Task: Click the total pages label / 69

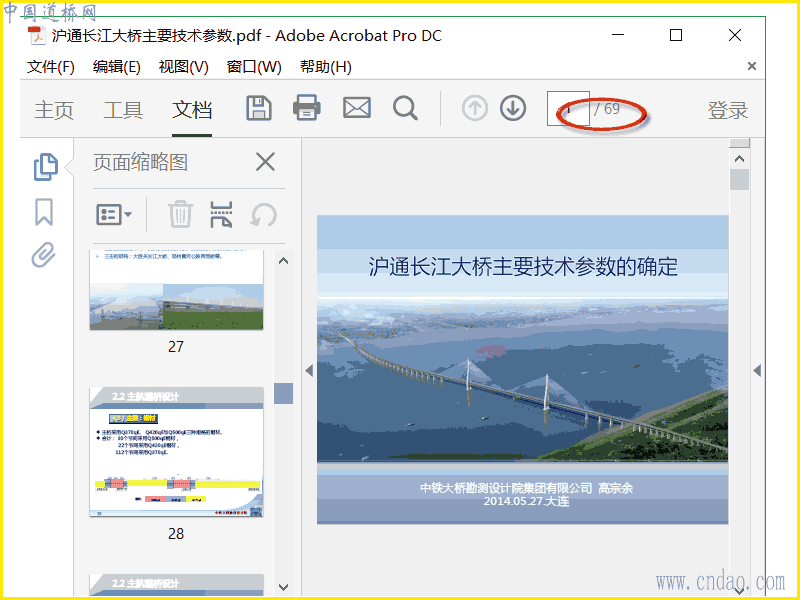Action: (x=607, y=109)
